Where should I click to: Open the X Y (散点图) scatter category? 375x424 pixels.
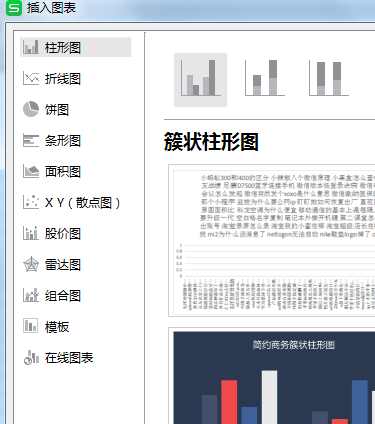tap(72, 202)
